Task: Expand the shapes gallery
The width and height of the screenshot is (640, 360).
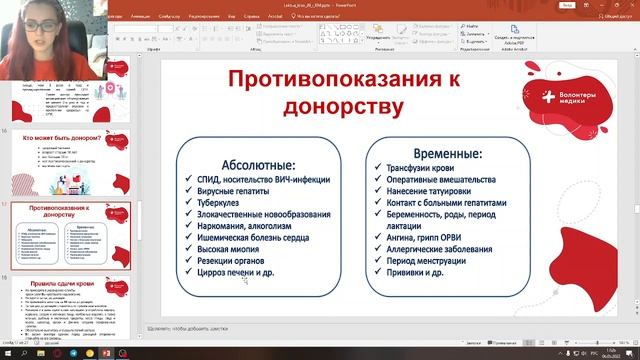Action: click(x=362, y=41)
